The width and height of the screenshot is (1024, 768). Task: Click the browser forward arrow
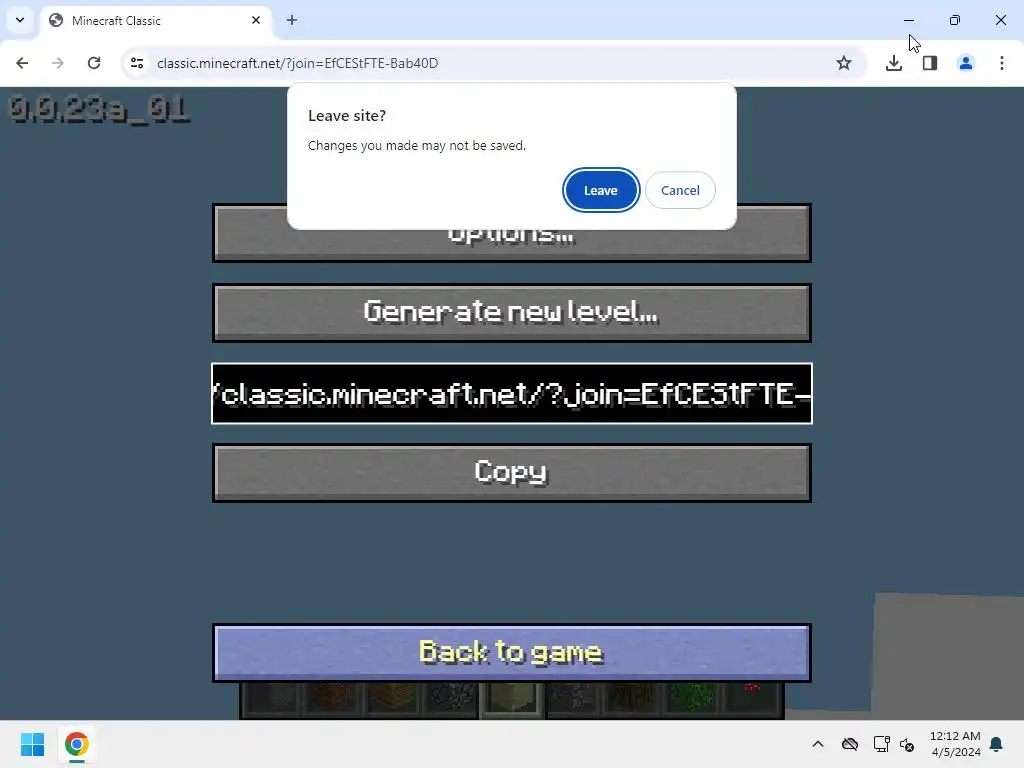[58, 63]
